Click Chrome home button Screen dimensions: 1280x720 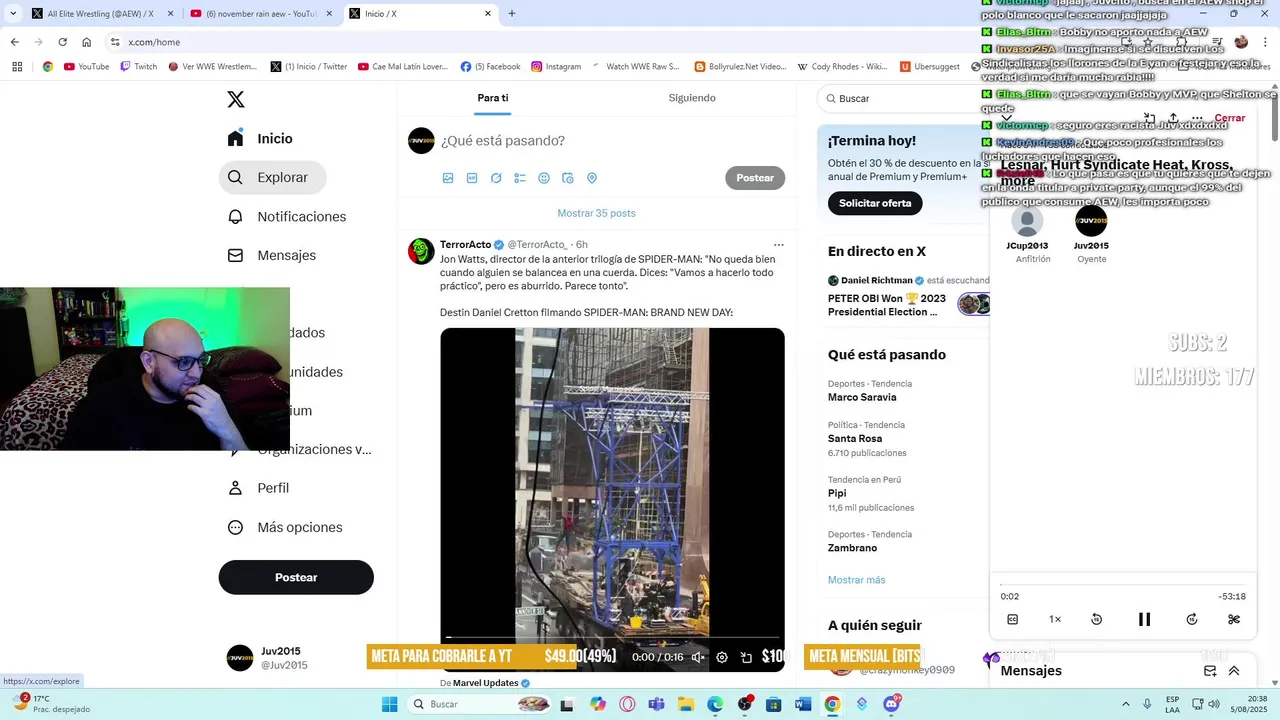coord(86,42)
